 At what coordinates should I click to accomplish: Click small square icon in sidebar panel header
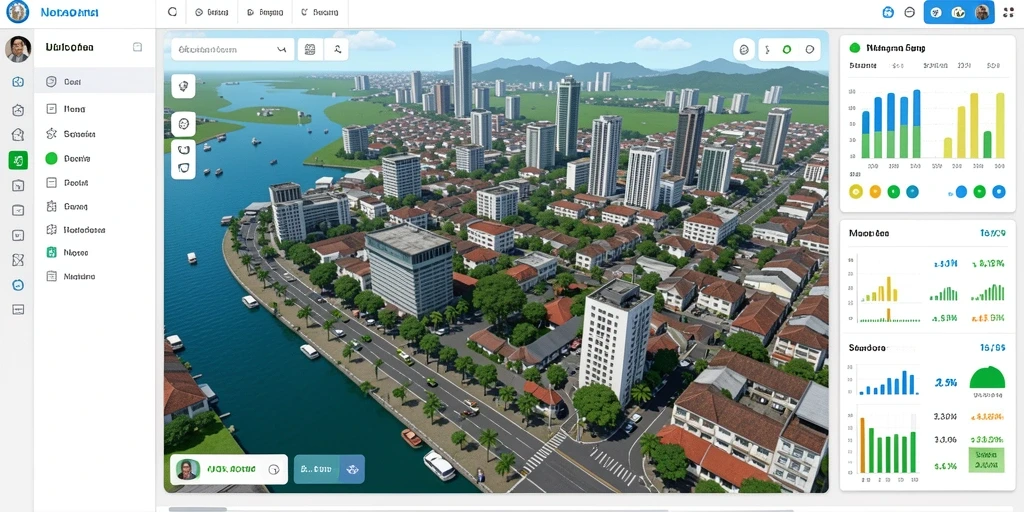(137, 47)
